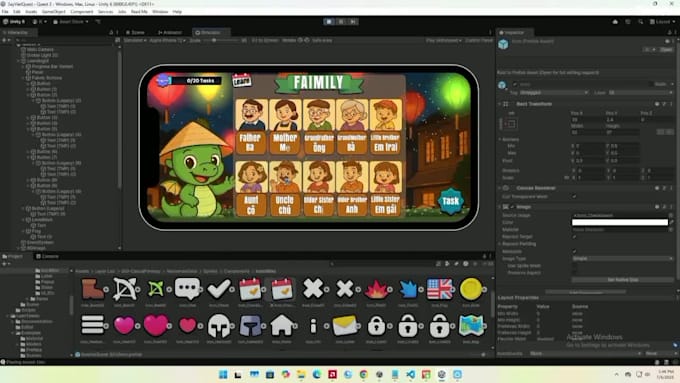680x383 pixels.
Task: Switch to the Animator tab
Action: coord(170,32)
